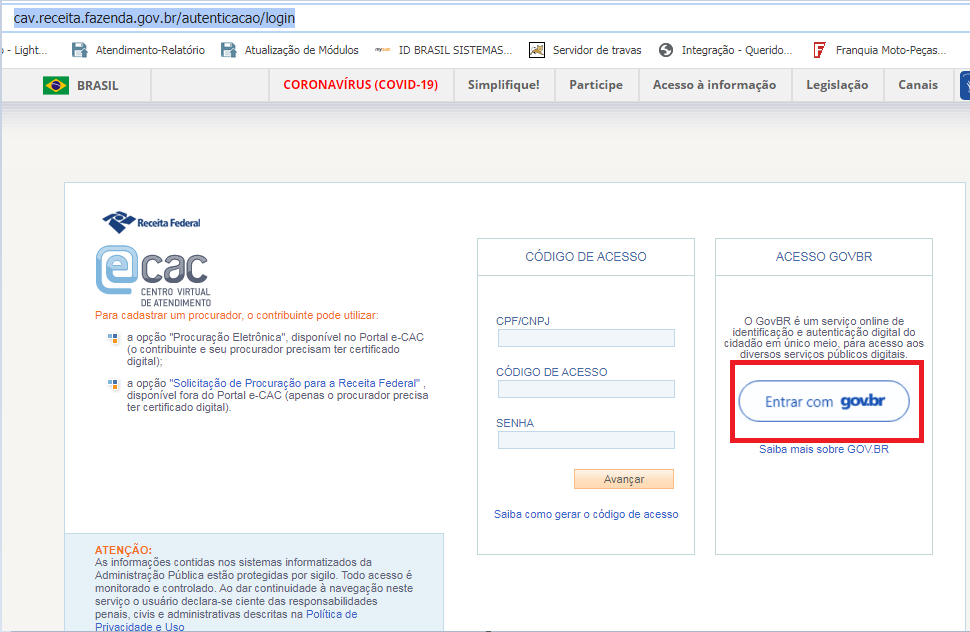The image size is (970, 632).
Task: Open Saiba como gerar o código de acesso
Action: click(586, 515)
